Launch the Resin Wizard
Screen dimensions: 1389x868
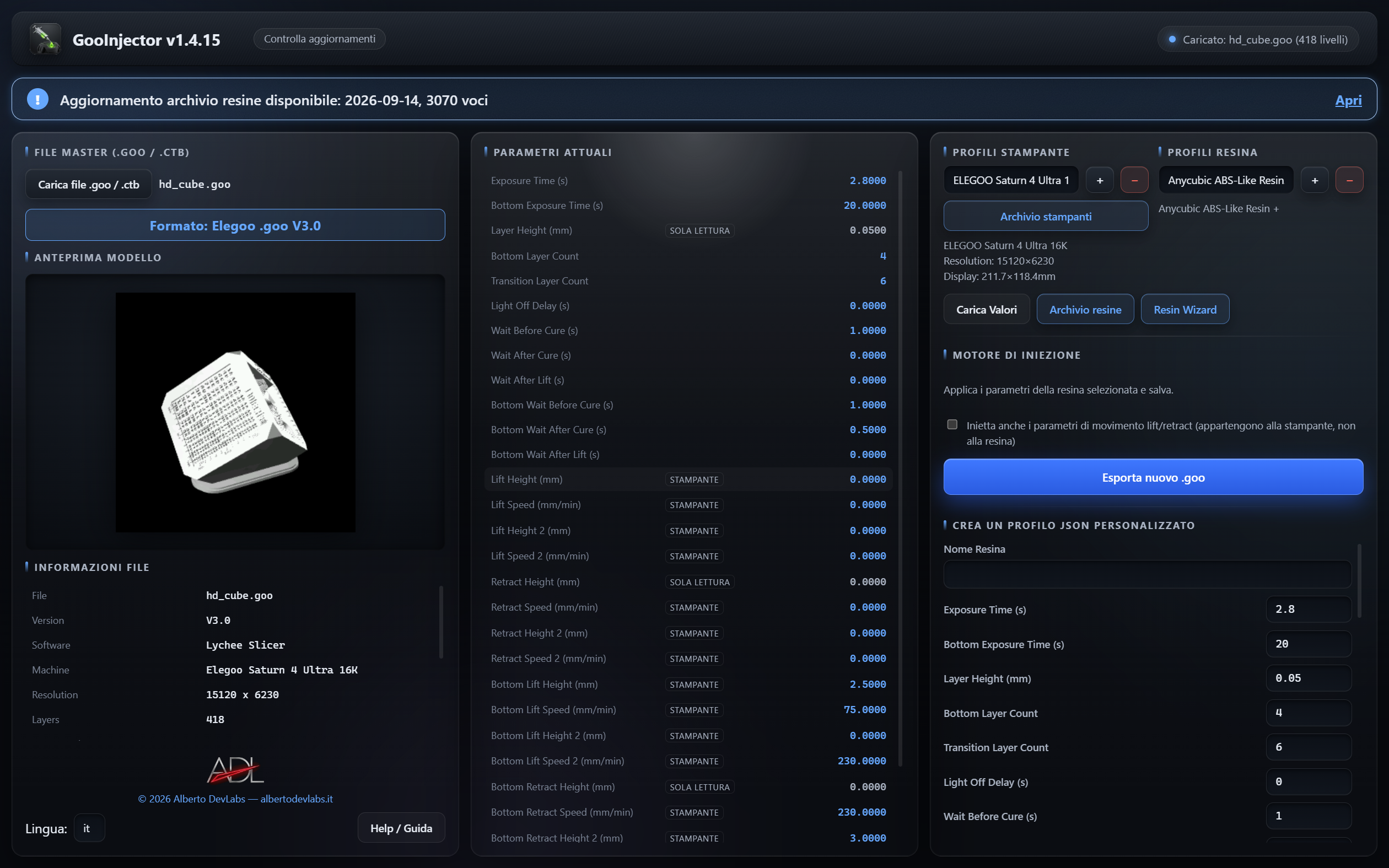click(1185, 309)
